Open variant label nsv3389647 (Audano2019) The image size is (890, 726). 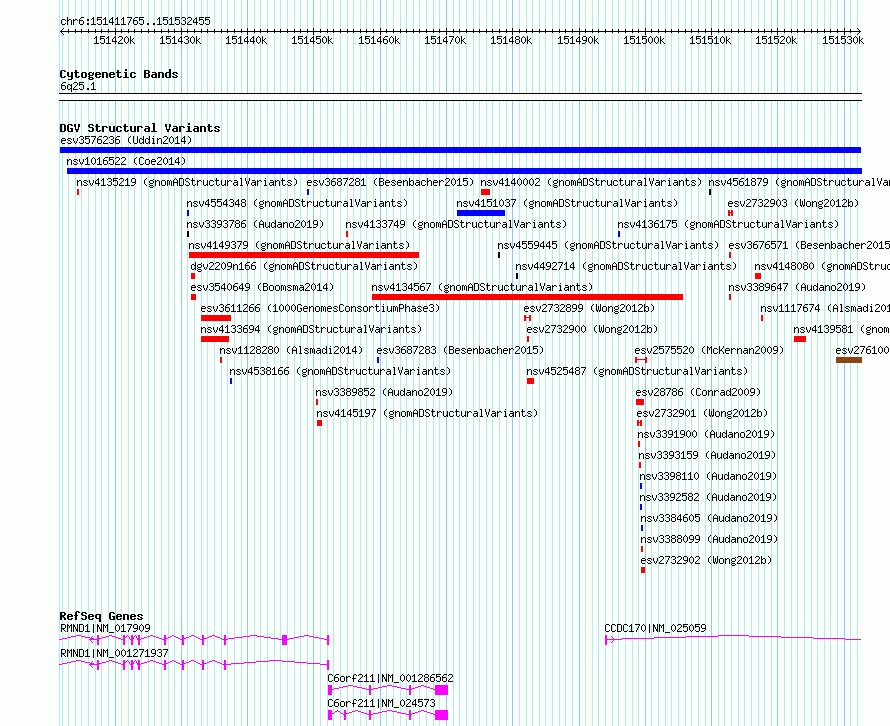(x=797, y=287)
